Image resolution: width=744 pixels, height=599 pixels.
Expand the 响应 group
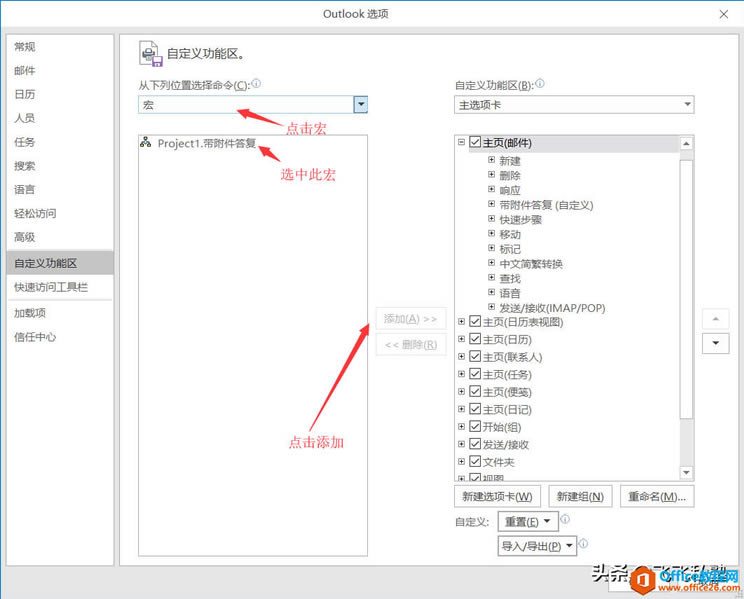tap(492, 189)
